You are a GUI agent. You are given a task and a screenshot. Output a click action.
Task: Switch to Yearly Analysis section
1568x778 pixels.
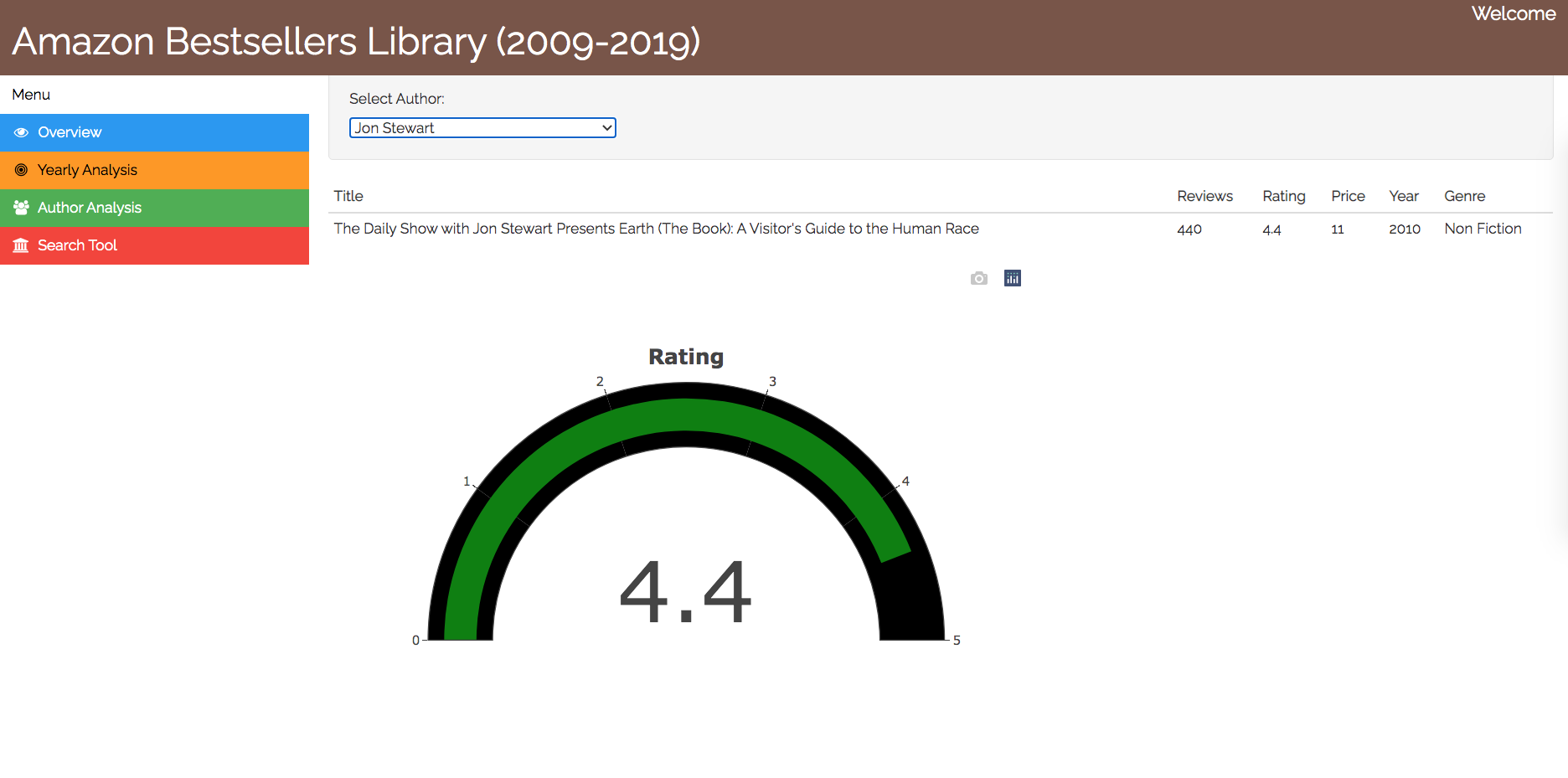point(87,170)
